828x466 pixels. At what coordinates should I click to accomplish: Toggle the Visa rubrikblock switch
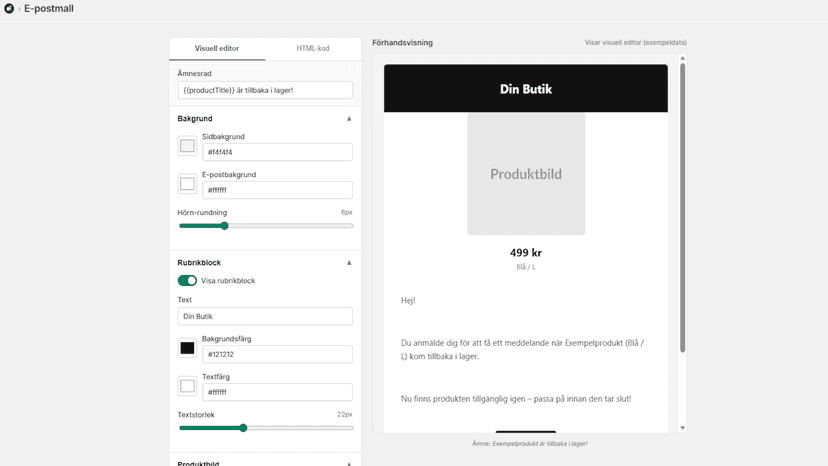(x=187, y=281)
